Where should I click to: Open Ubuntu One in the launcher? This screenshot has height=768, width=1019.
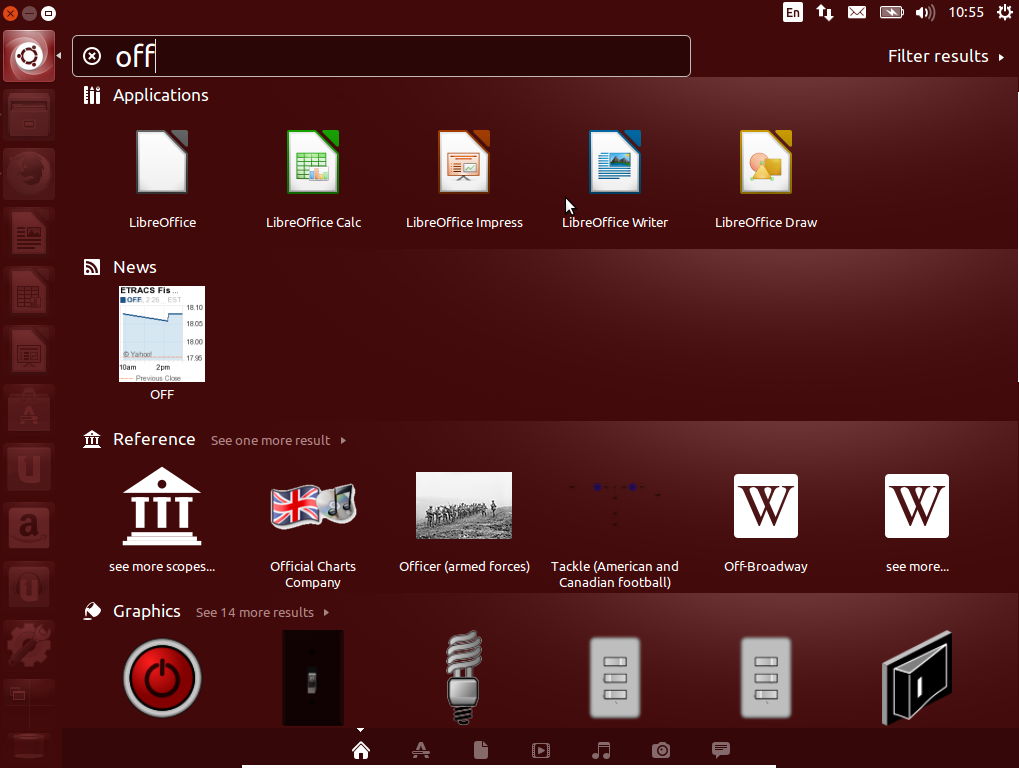(x=29, y=469)
